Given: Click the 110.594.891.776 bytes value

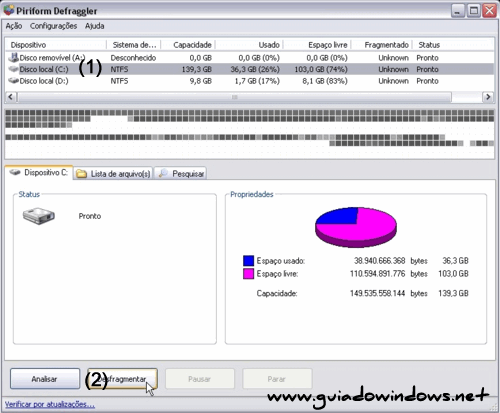Looking at the screenshot, I should [x=377, y=274].
